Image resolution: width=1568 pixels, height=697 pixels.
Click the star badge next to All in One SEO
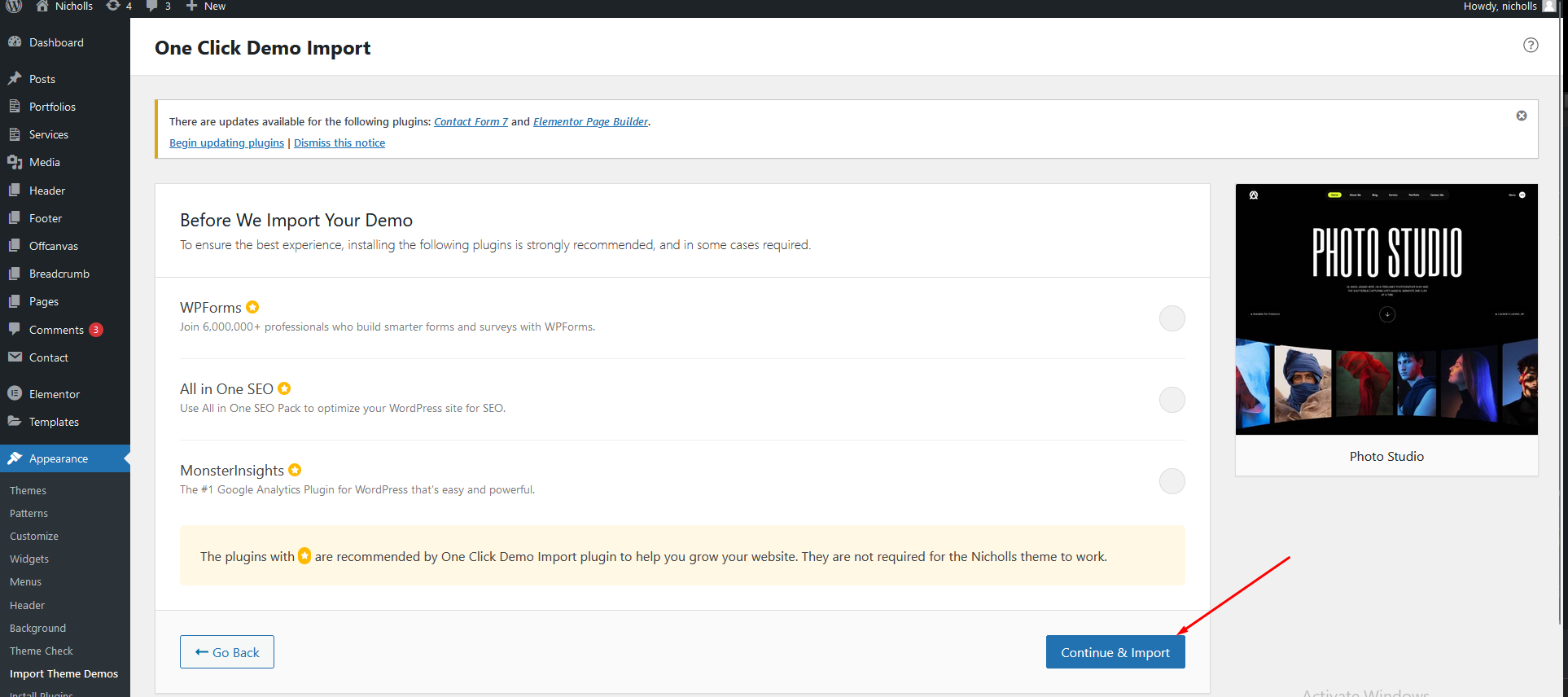284,388
